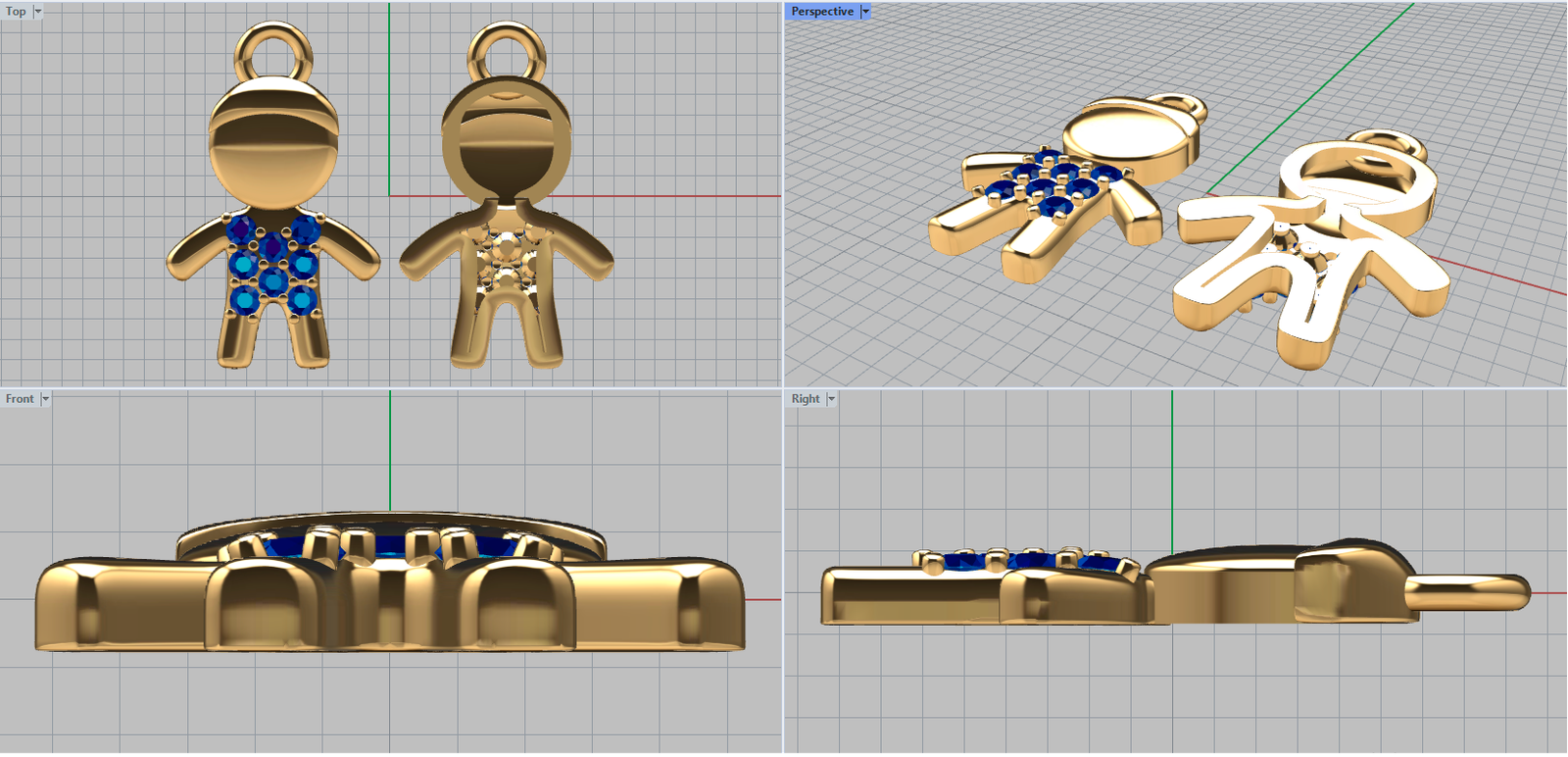Activate the Perspective viewport title label
This screenshot has width=1568, height=757.
point(821,12)
